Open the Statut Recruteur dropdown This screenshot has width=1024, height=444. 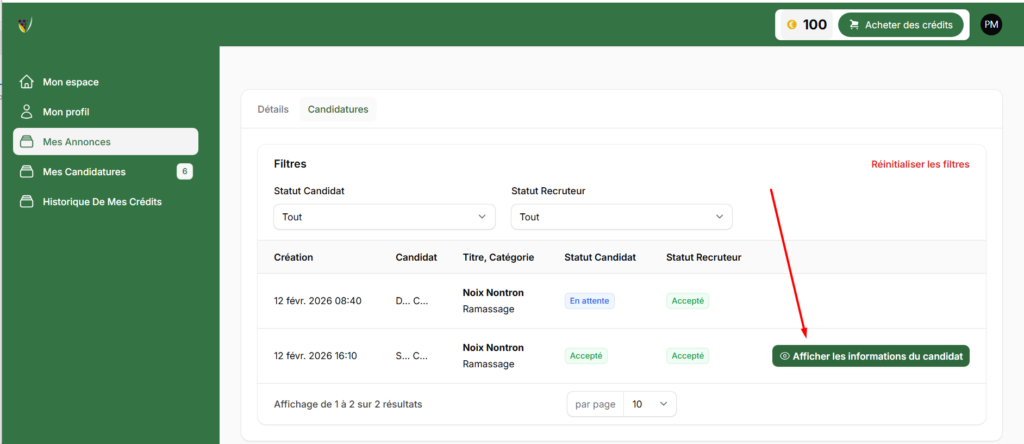click(621, 217)
